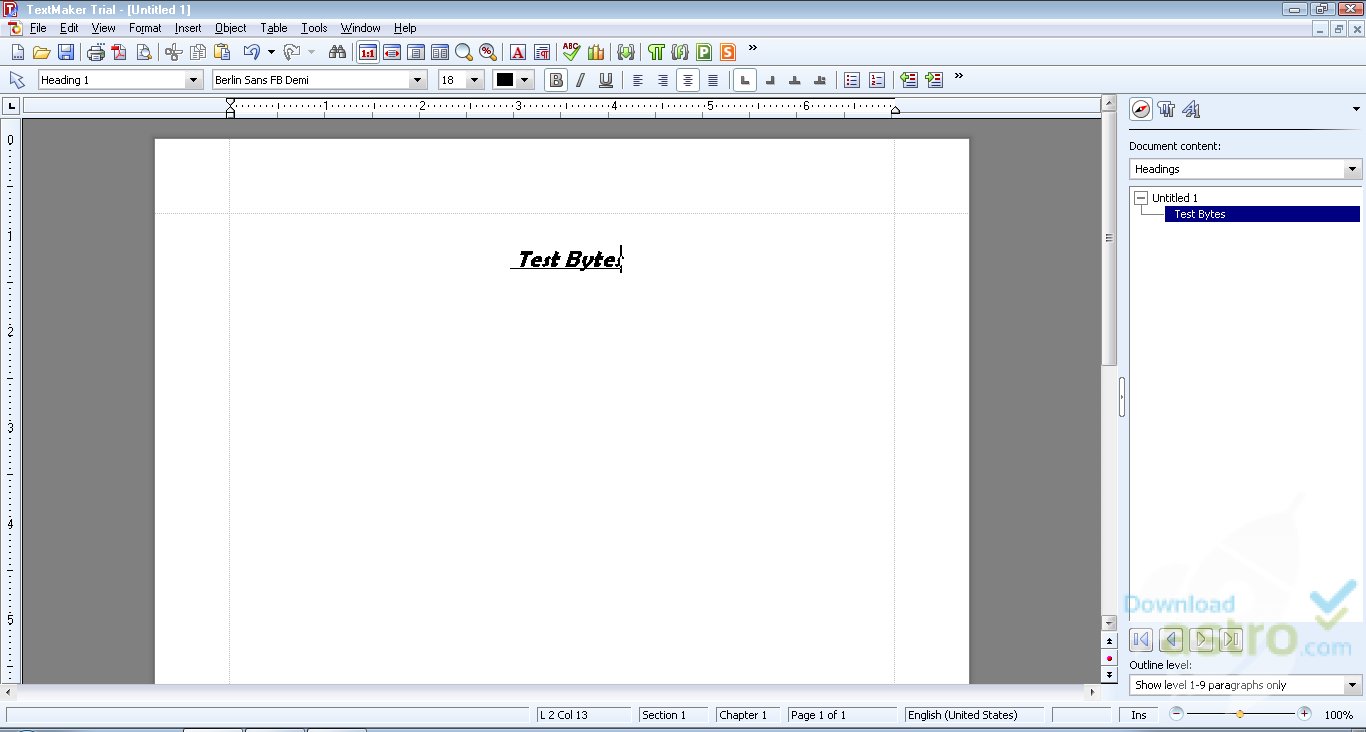Collapse the Untitled 1 tree node
1366x732 pixels.
pyautogui.click(x=1140, y=197)
